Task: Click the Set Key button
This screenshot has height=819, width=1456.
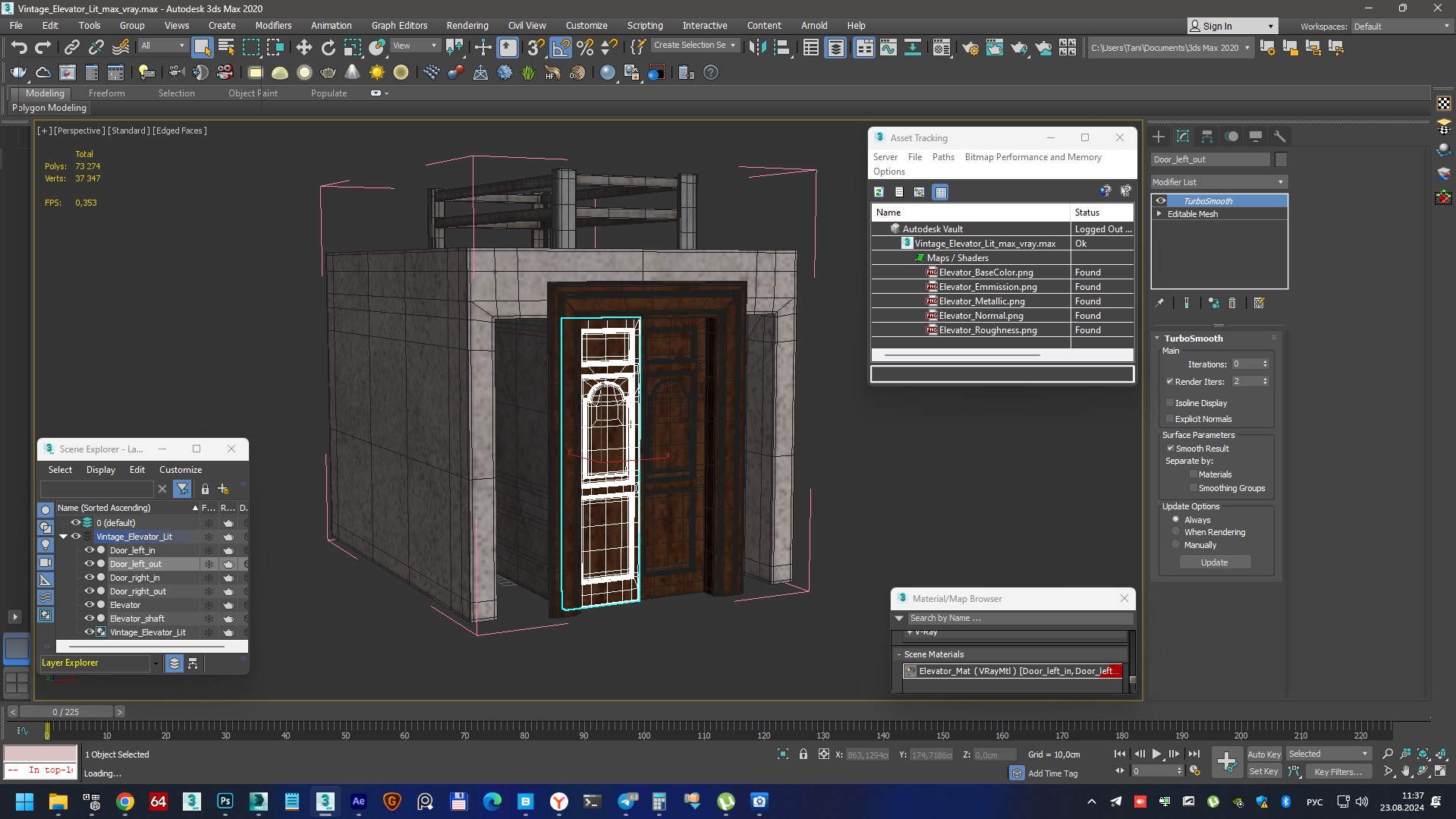Action: tap(1264, 771)
